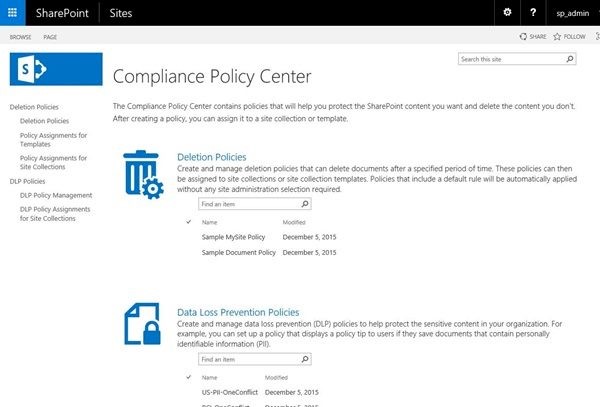This screenshot has height=407, width=600.
Task: Open Data Loss Prevention Policies title link
Action: click(x=238, y=312)
